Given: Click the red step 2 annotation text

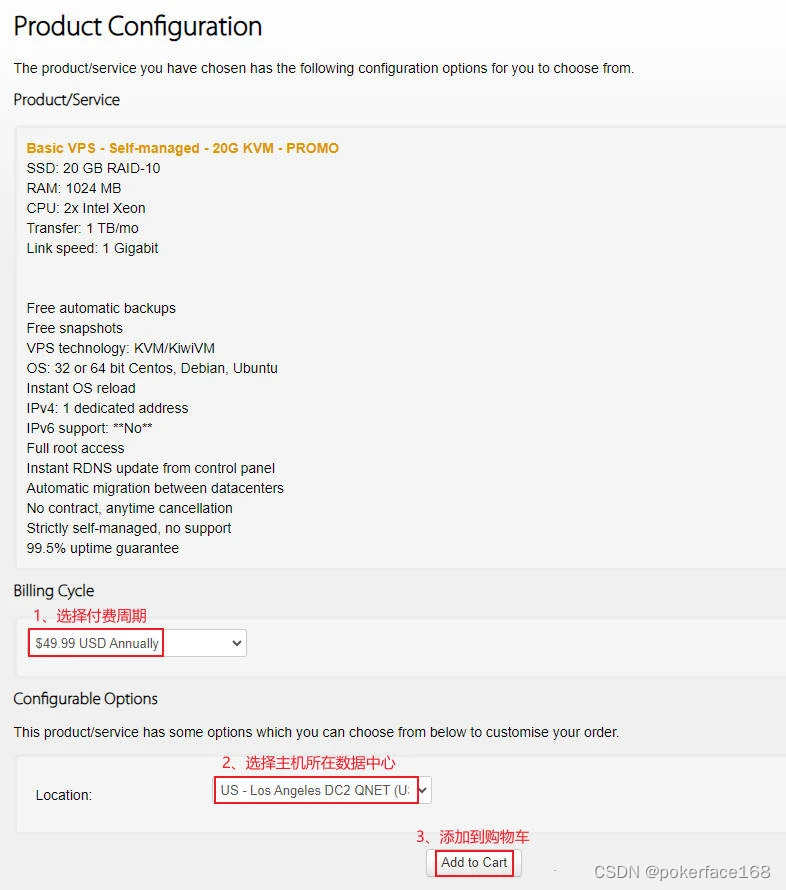Looking at the screenshot, I should click(308, 762).
